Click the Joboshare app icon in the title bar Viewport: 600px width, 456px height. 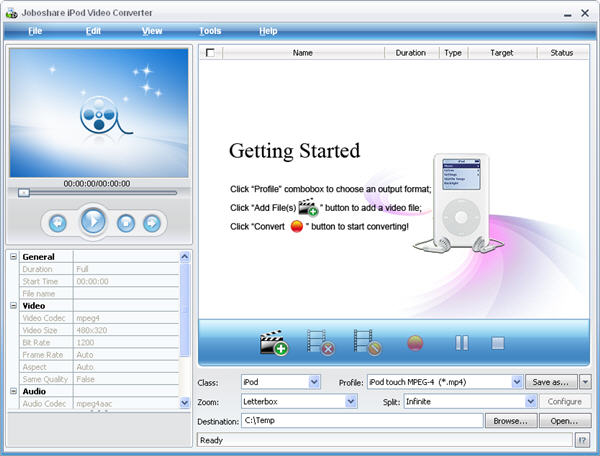click(x=12, y=13)
